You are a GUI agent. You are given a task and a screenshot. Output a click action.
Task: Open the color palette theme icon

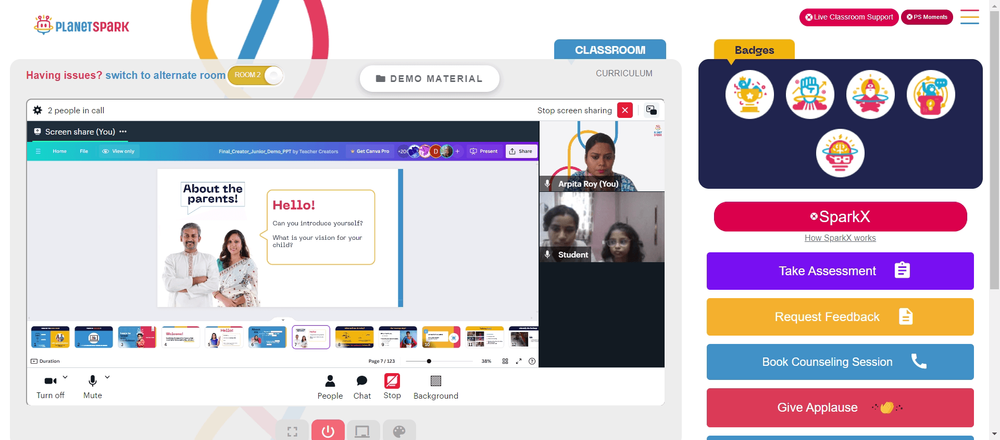coord(399,432)
